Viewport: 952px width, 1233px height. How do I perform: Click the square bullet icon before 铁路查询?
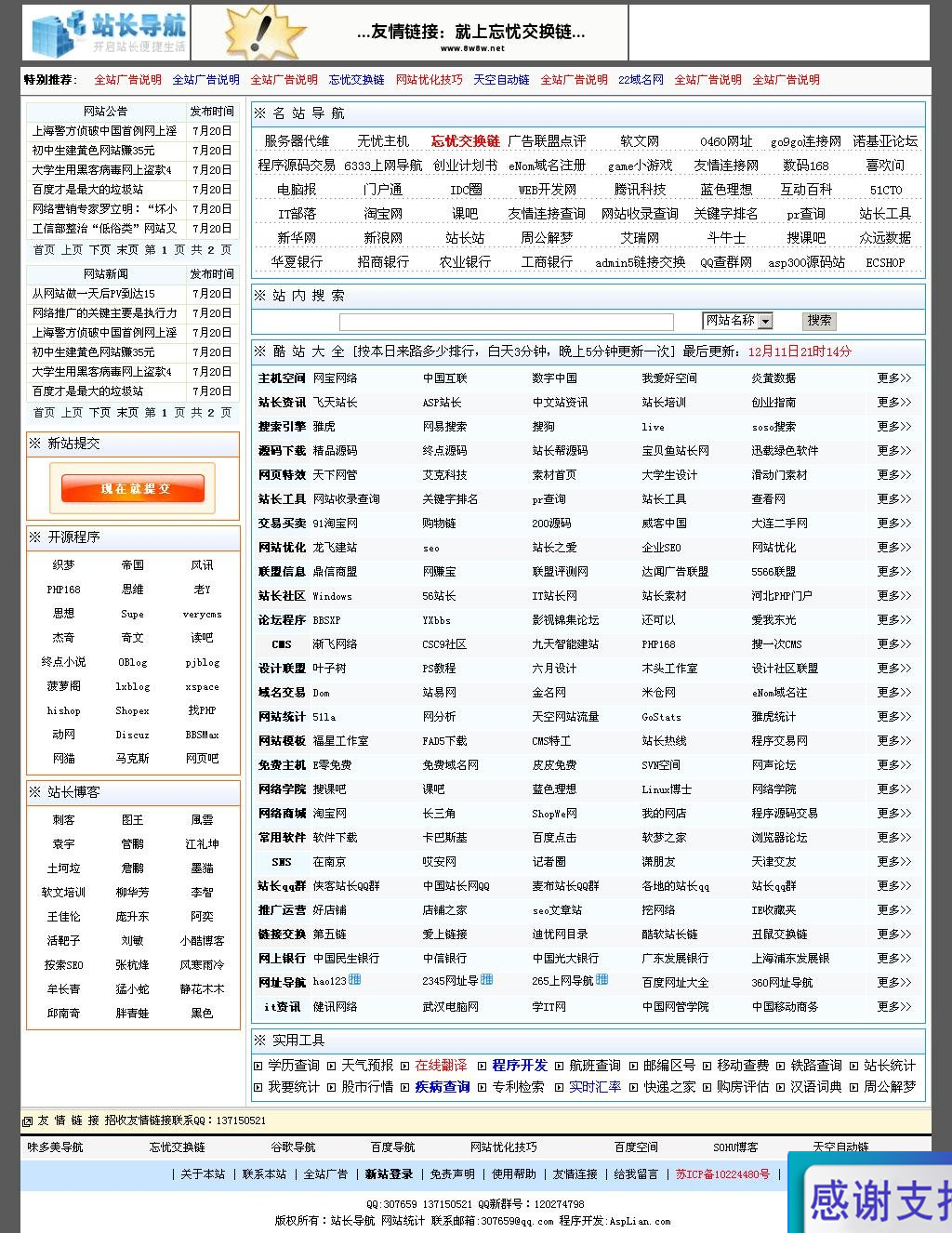[x=780, y=1066]
